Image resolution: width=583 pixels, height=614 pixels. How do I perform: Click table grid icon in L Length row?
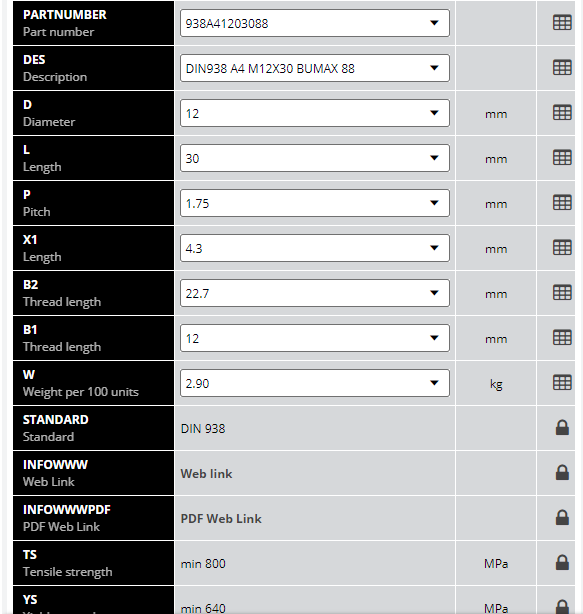(x=562, y=158)
